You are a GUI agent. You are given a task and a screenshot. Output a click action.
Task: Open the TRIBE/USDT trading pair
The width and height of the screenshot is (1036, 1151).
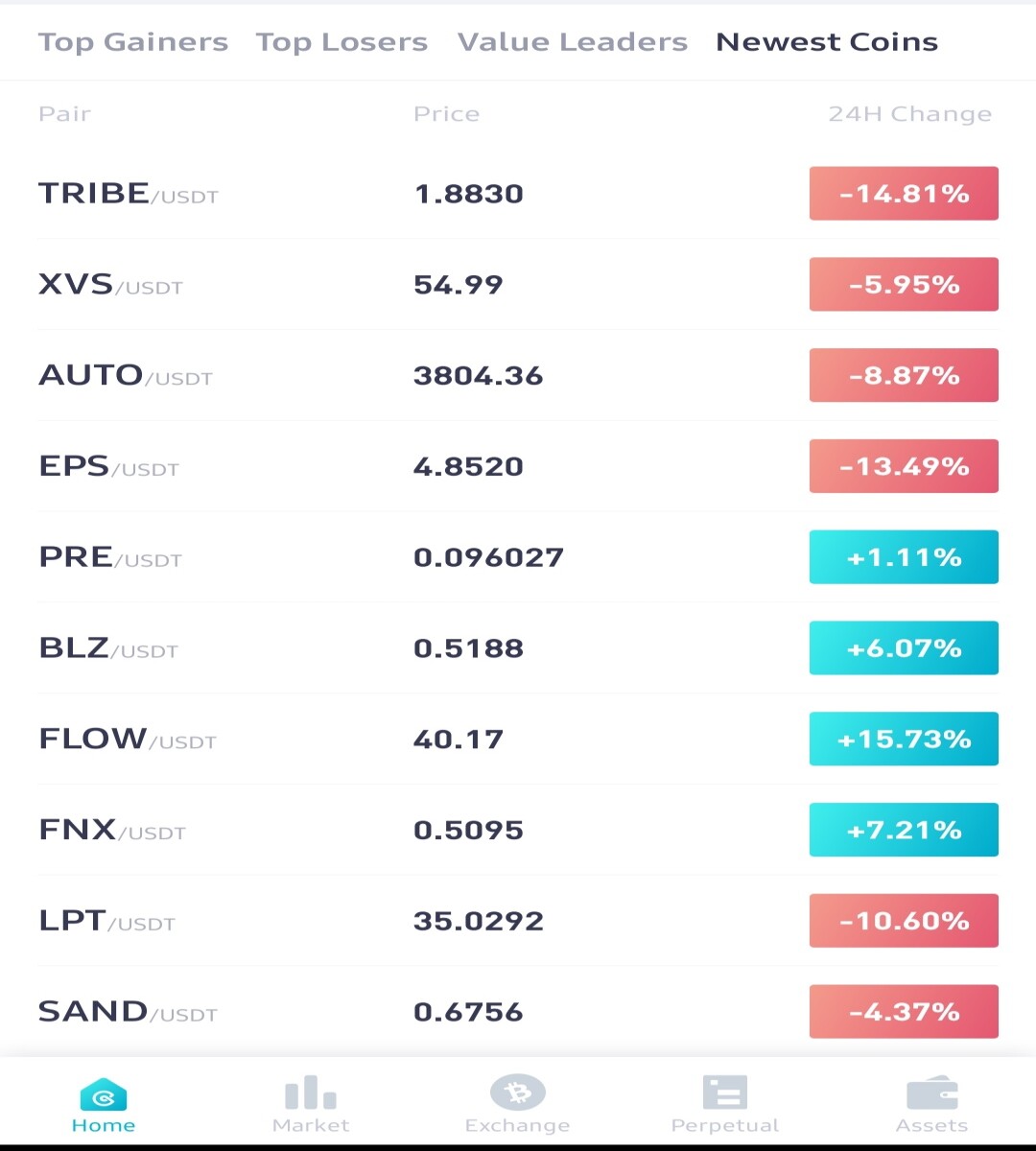click(x=518, y=194)
